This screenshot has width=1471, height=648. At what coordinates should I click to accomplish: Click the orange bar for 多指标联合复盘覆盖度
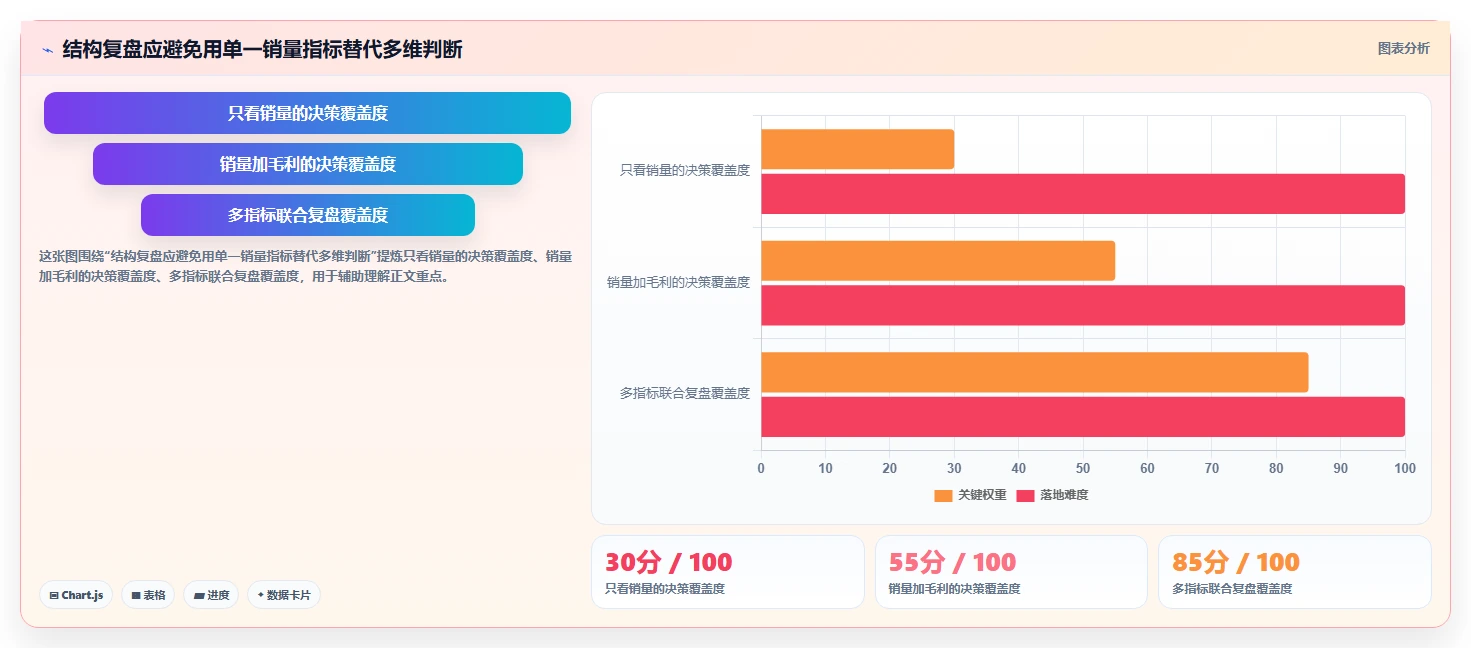[x=1034, y=372]
